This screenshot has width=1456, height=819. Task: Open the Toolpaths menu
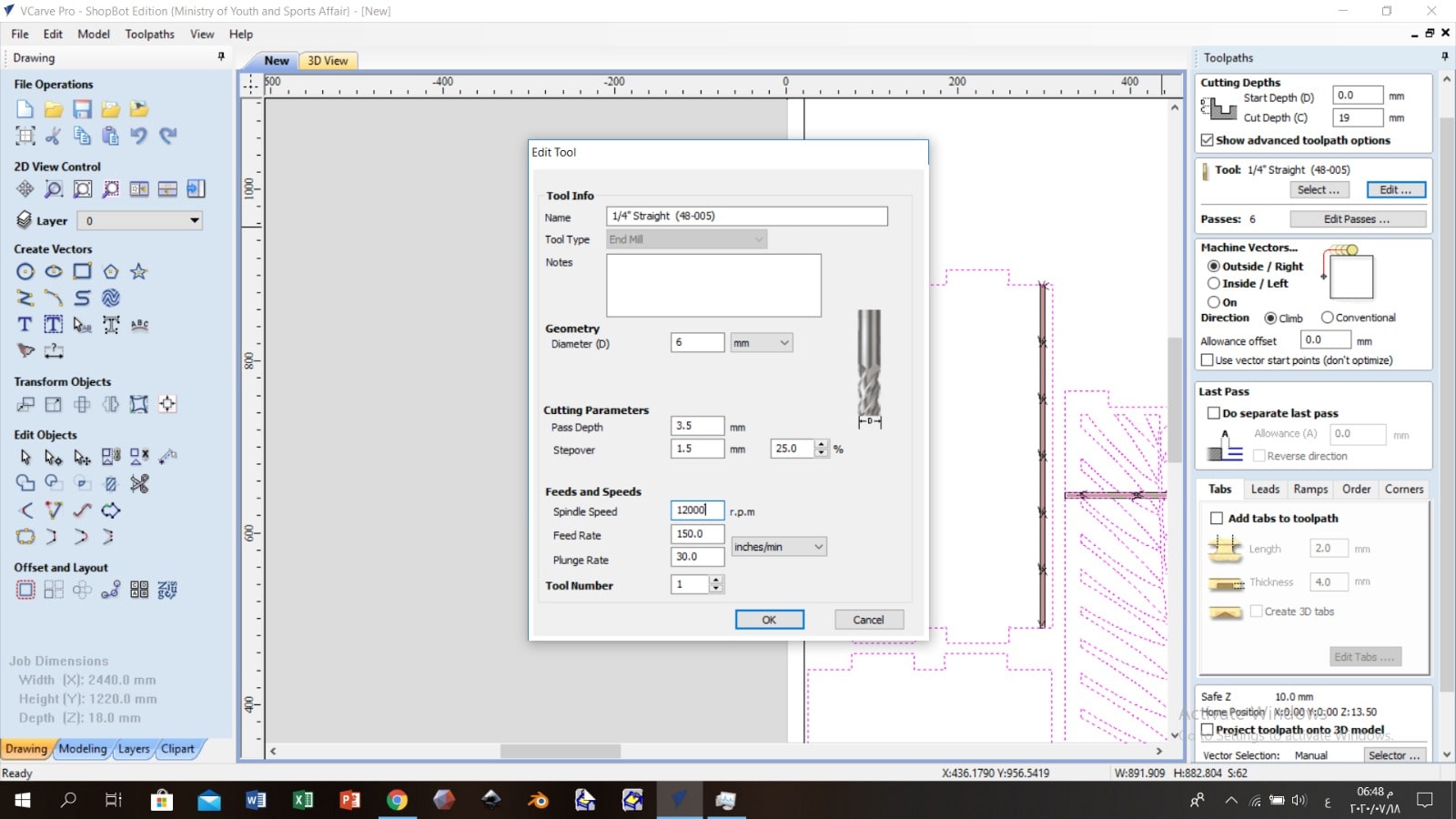[x=149, y=35]
